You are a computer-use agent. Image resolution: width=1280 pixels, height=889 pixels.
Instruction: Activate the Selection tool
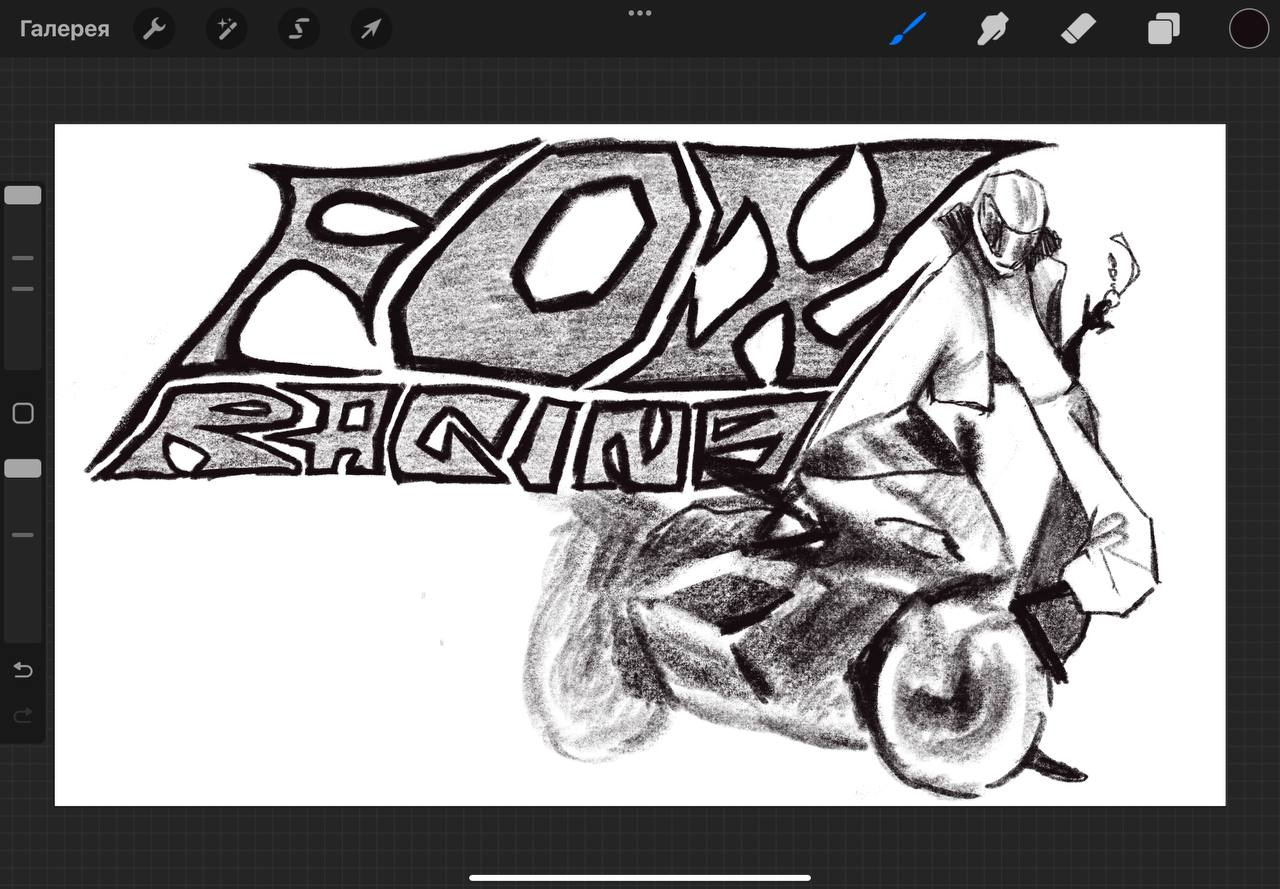[298, 29]
